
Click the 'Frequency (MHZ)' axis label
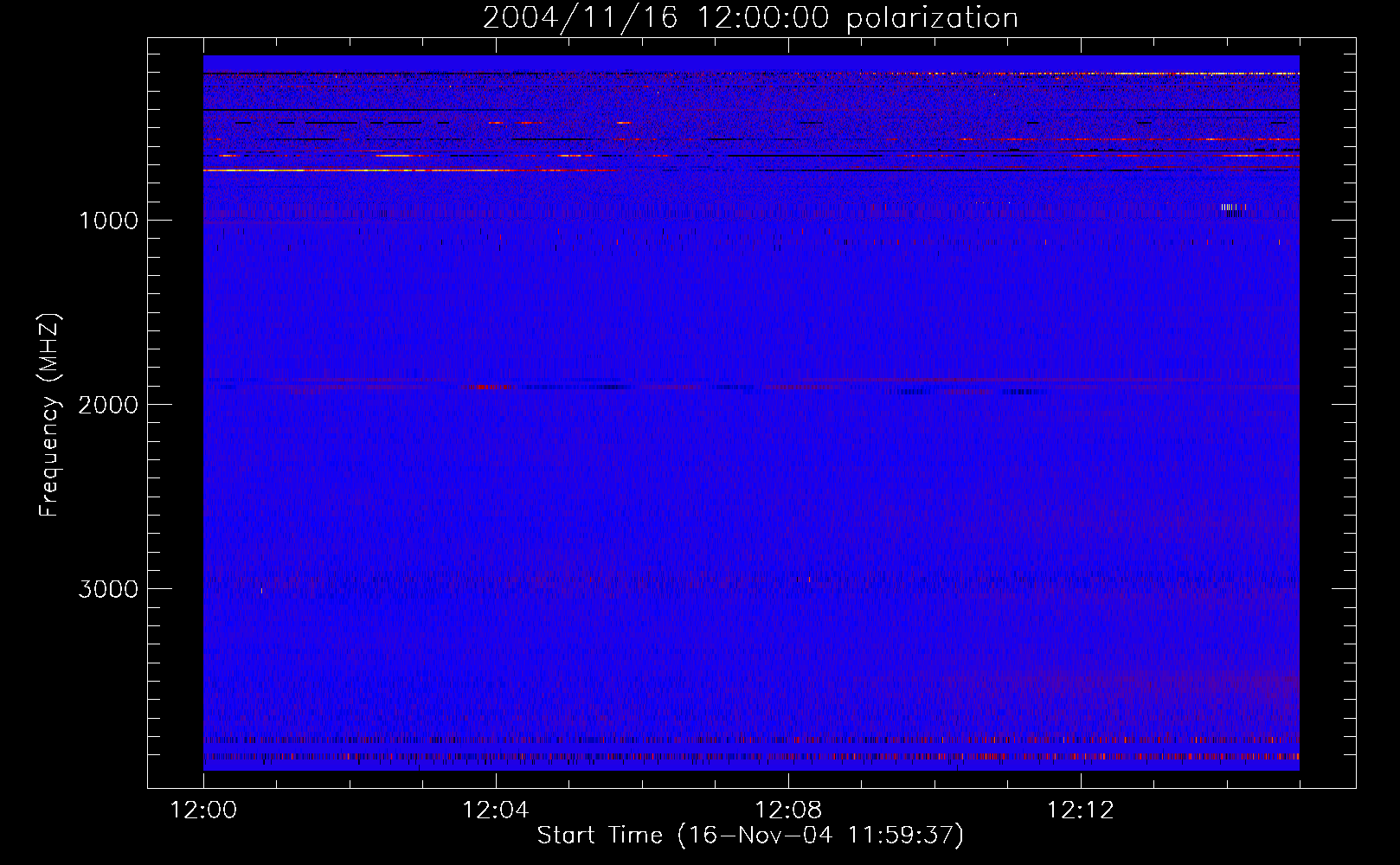(49, 415)
